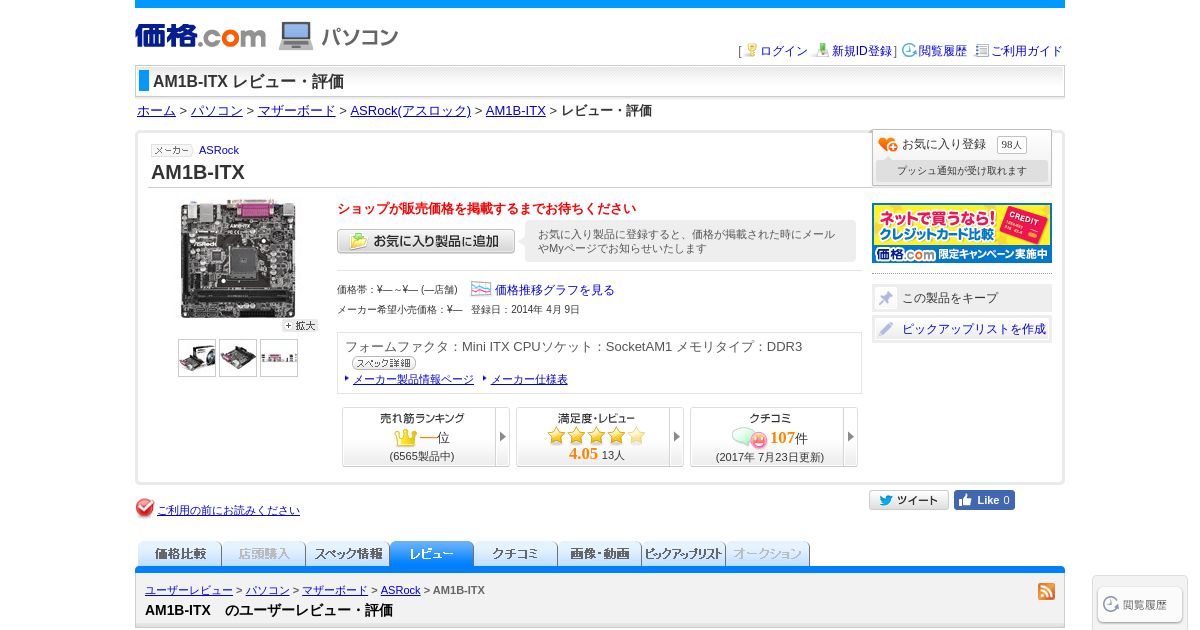The height and width of the screenshot is (630, 1200).
Task: Click the ご利用ガイド book icon
Action: tap(982, 50)
